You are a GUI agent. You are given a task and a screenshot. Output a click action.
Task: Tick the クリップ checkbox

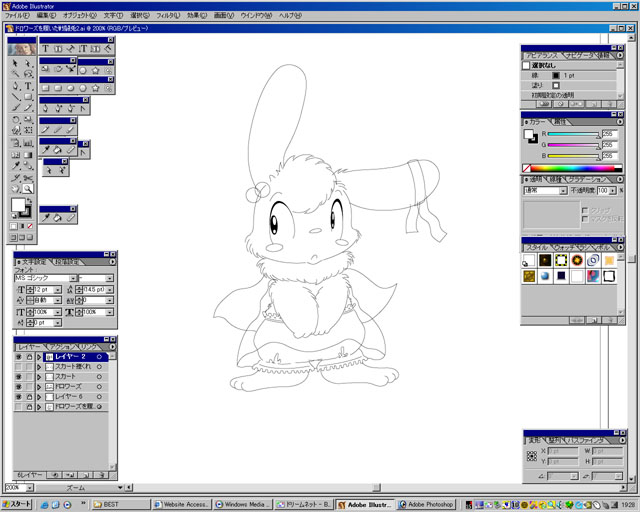[x=584, y=210]
